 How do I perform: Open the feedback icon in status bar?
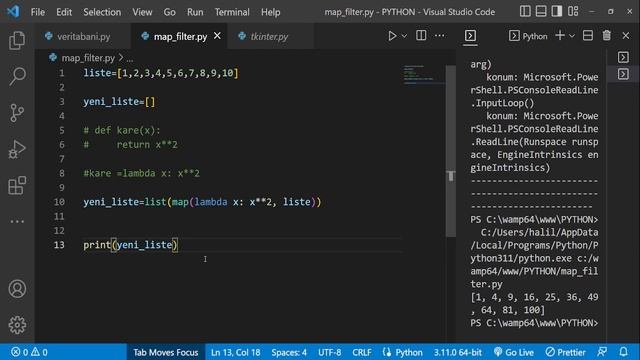(602, 352)
